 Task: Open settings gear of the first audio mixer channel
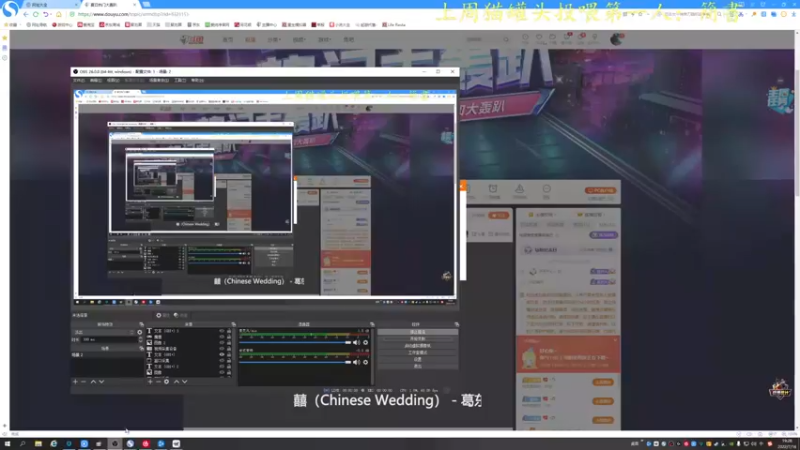click(x=365, y=342)
